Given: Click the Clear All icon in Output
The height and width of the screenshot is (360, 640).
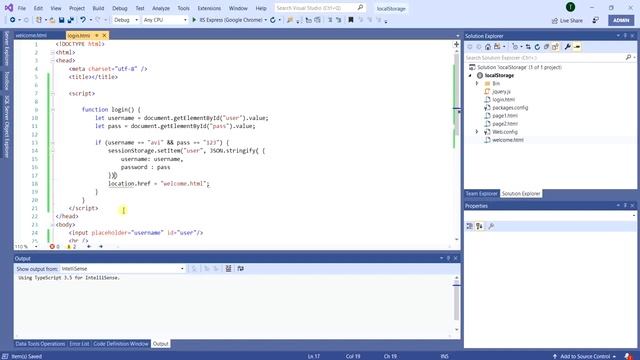Looking at the screenshot, I should click(x=228, y=269).
